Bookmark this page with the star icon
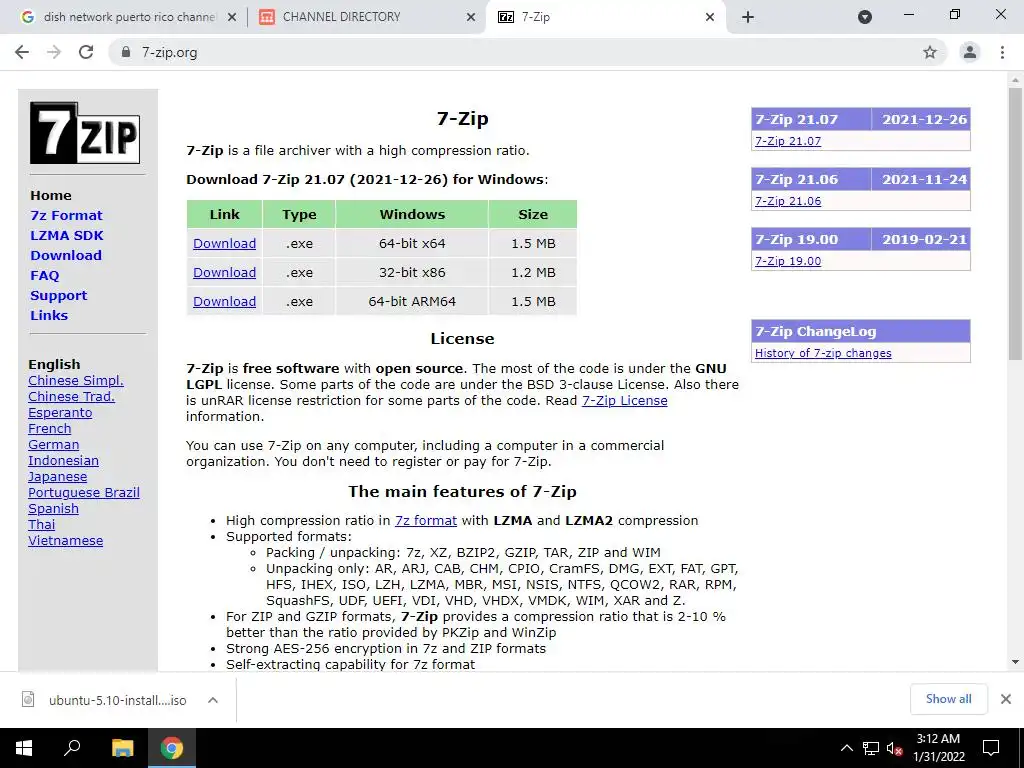Viewport: 1024px width, 768px height. [x=930, y=52]
